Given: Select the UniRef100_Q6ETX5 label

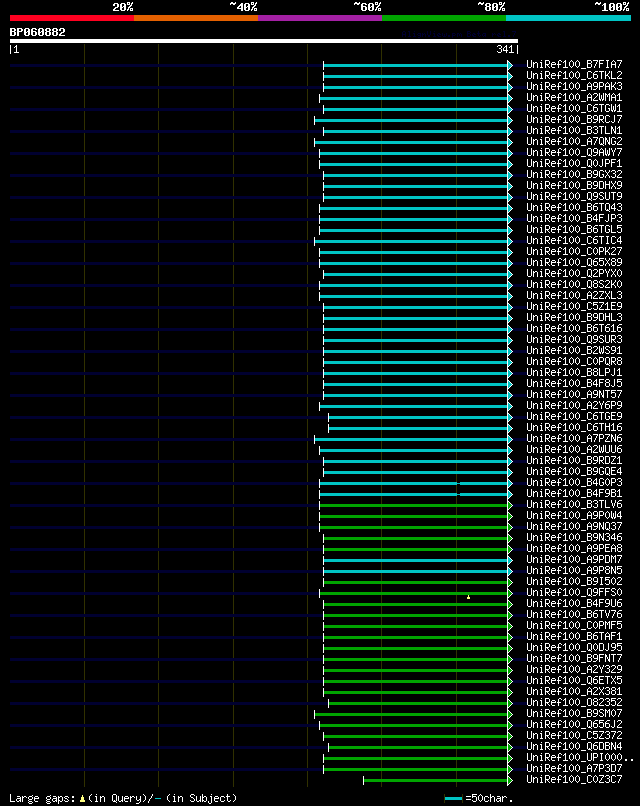Looking at the screenshot, I should point(574,681).
